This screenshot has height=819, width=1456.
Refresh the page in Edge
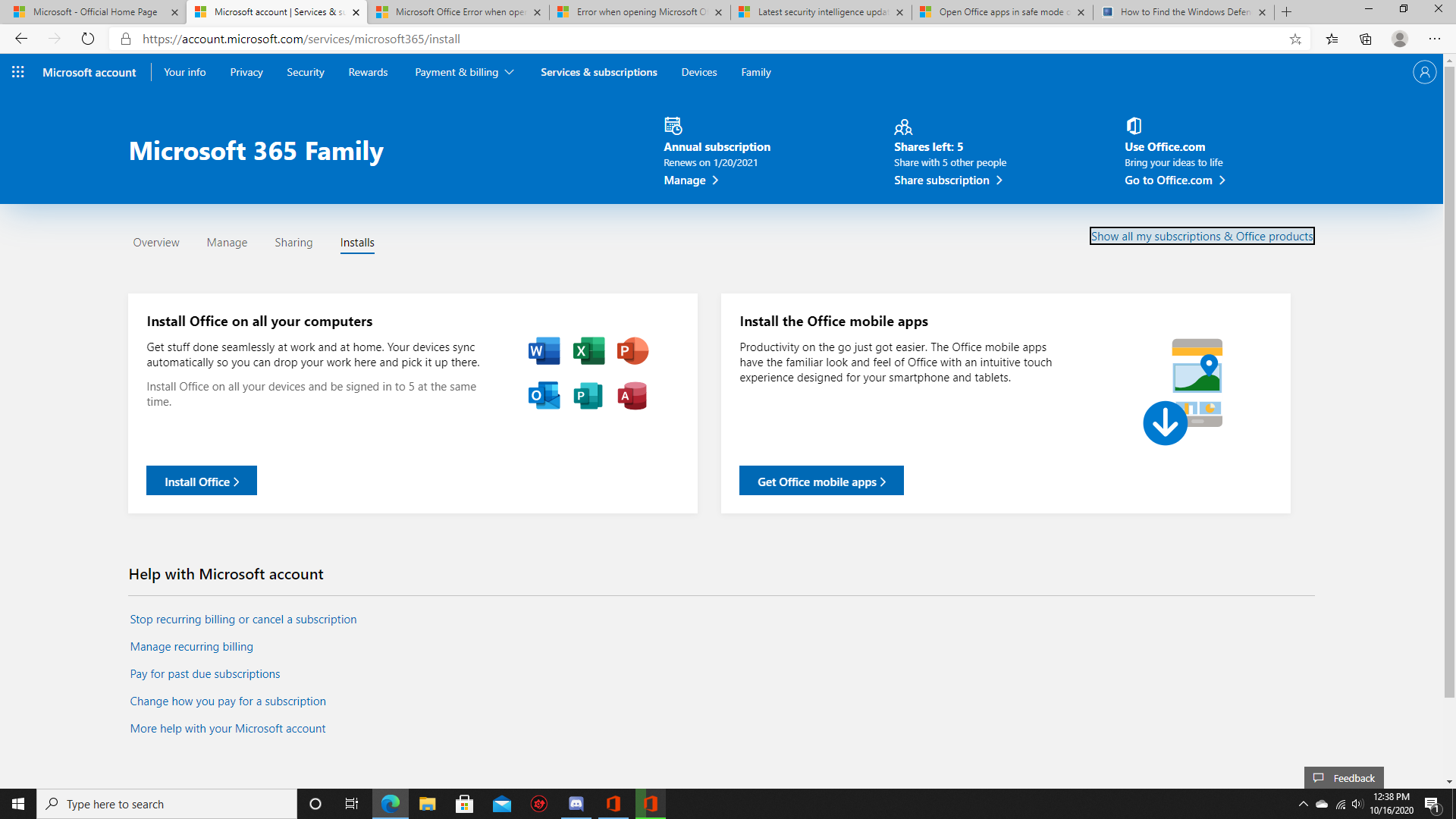coord(88,39)
